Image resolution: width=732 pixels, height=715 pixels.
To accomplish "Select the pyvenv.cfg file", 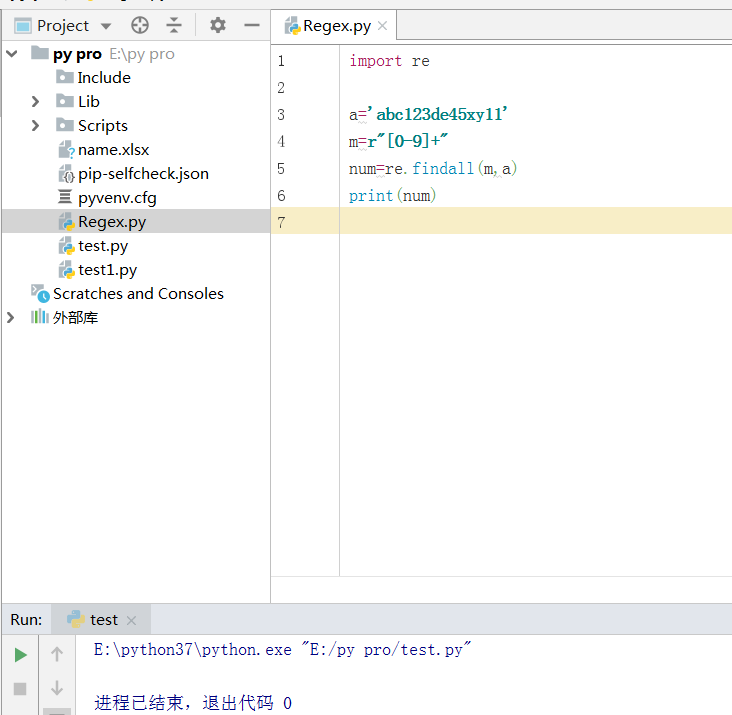I will pos(117,198).
